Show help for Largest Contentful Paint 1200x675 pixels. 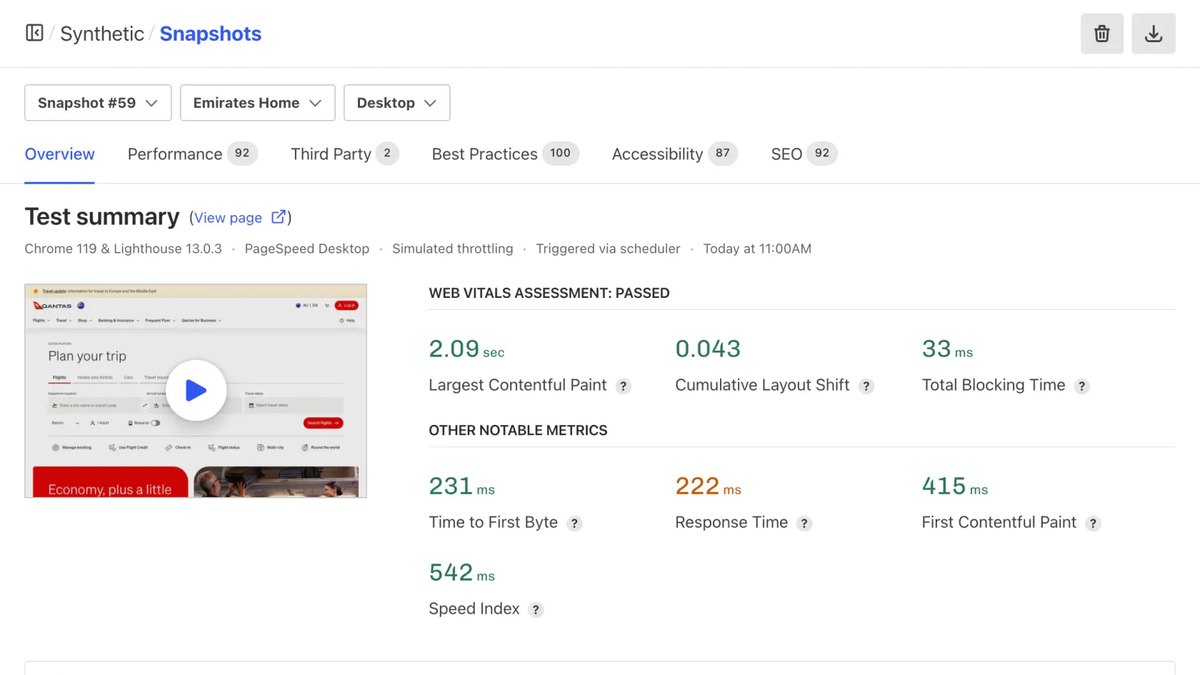coord(623,386)
